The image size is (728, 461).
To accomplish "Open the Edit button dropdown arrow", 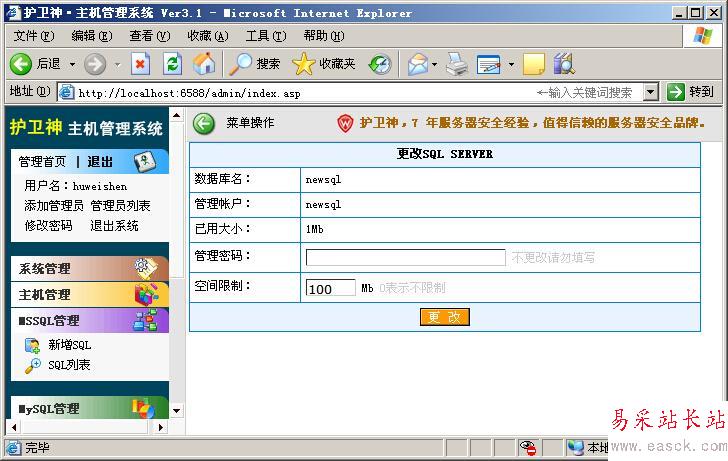I will tap(511, 64).
